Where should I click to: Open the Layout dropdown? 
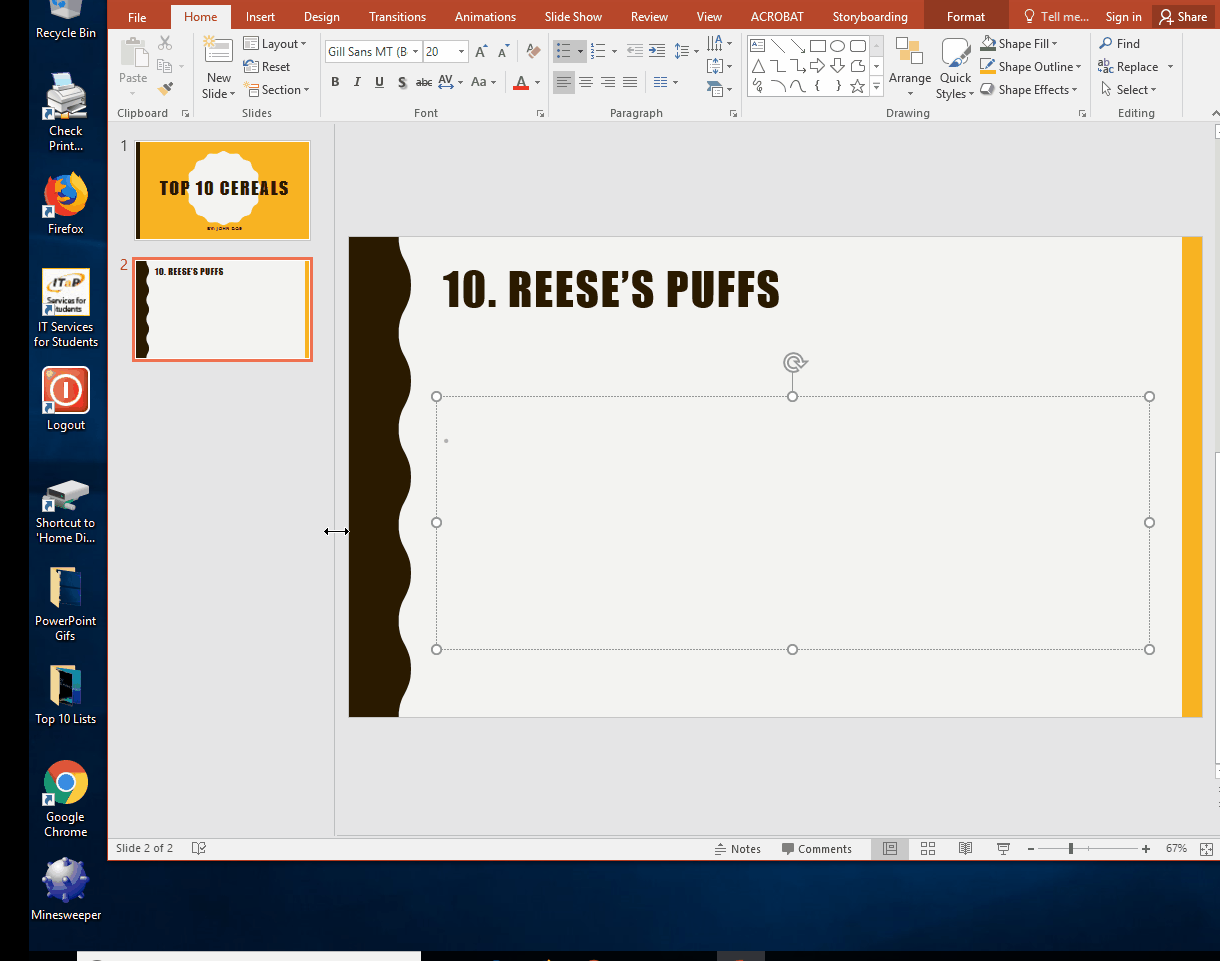click(275, 44)
